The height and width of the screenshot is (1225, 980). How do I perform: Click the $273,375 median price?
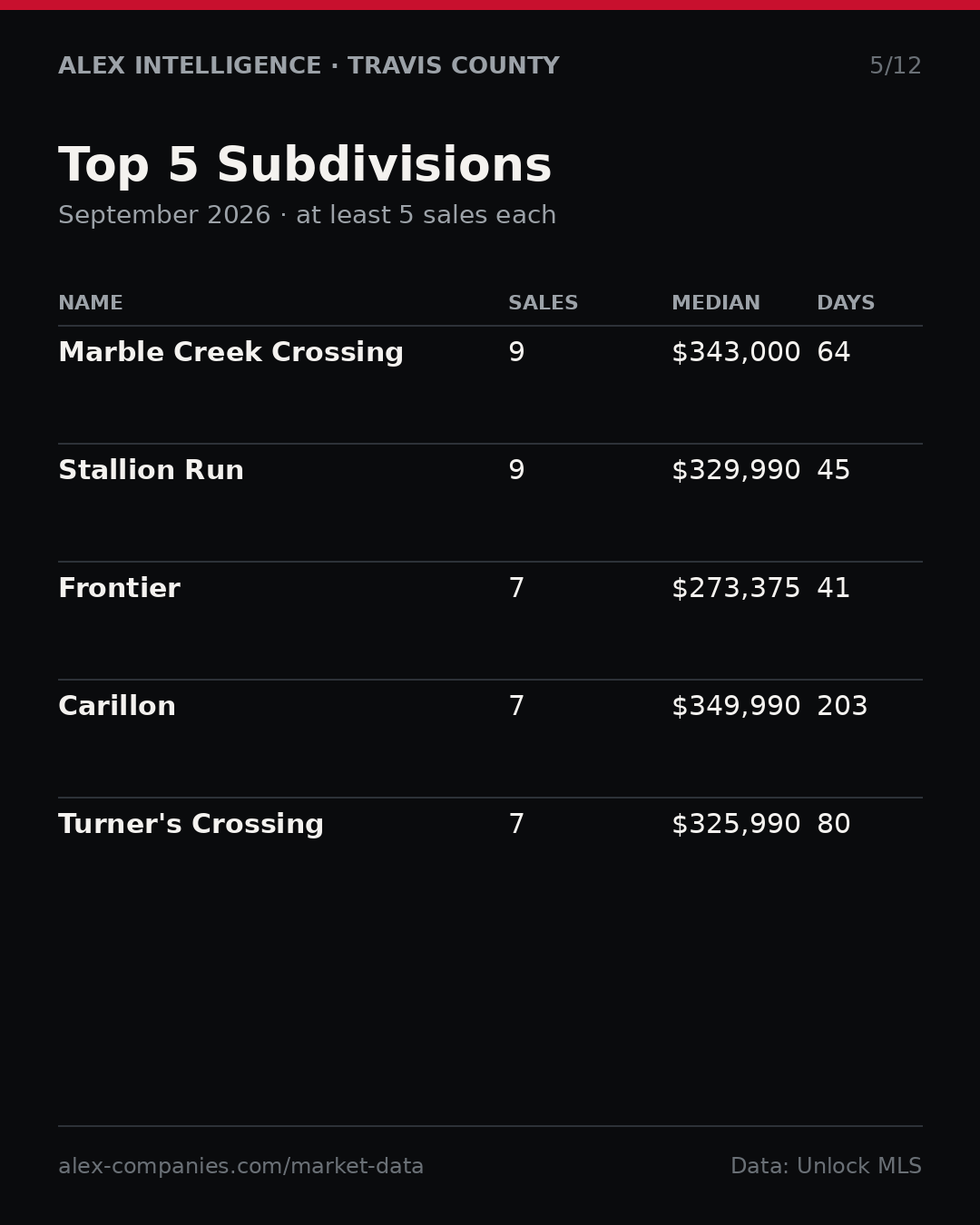(x=736, y=589)
